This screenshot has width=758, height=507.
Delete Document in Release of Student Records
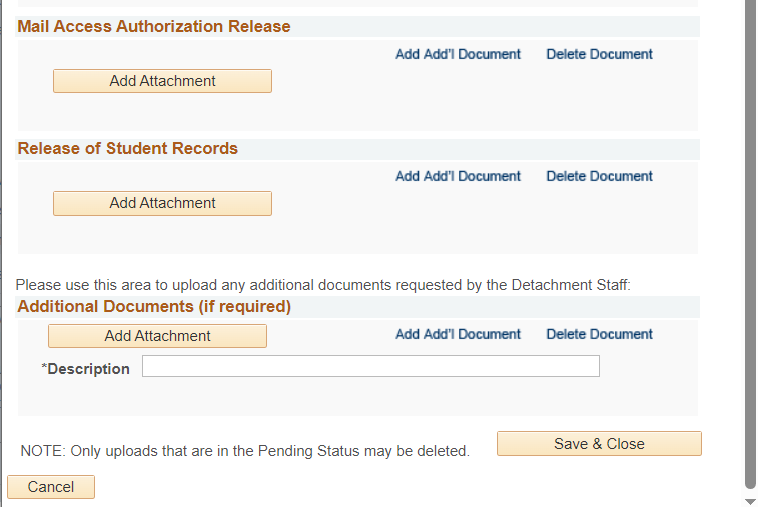tap(599, 176)
